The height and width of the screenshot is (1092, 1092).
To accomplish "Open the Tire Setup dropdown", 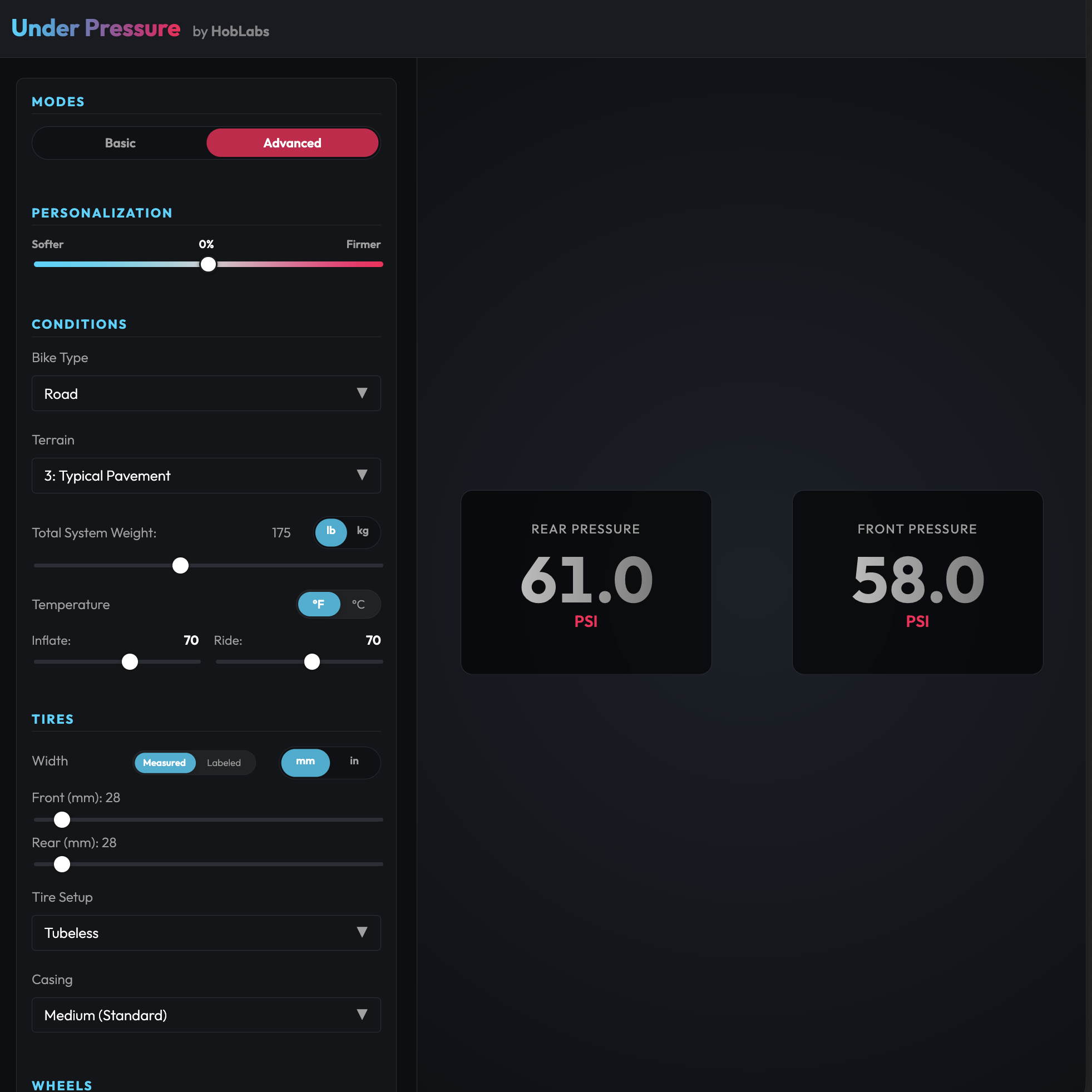I will click(x=206, y=933).
